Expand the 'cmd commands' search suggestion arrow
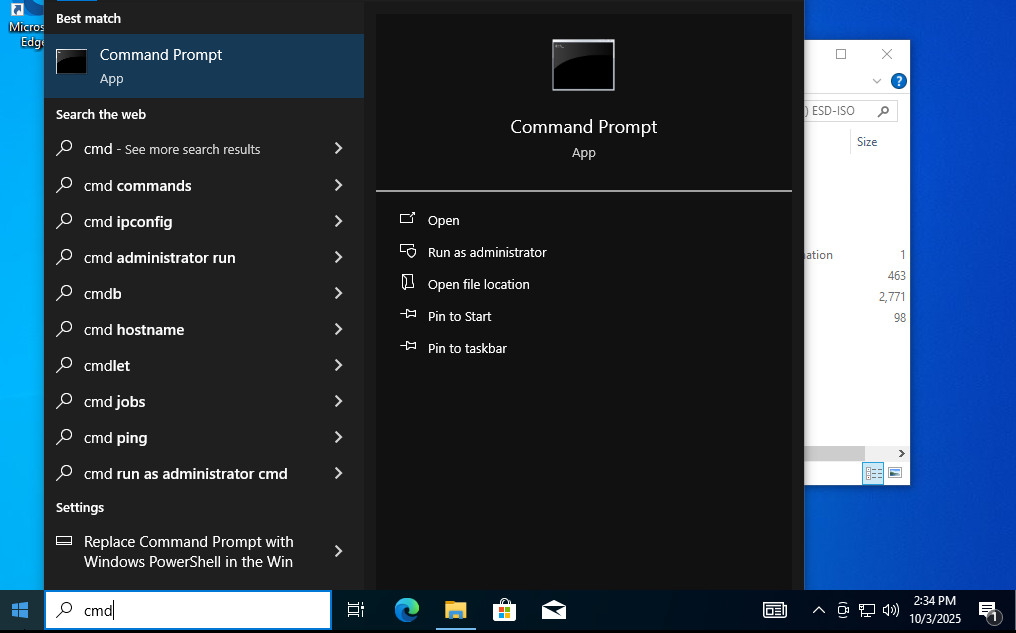Screen dimensions: 1016x633 (338, 185)
